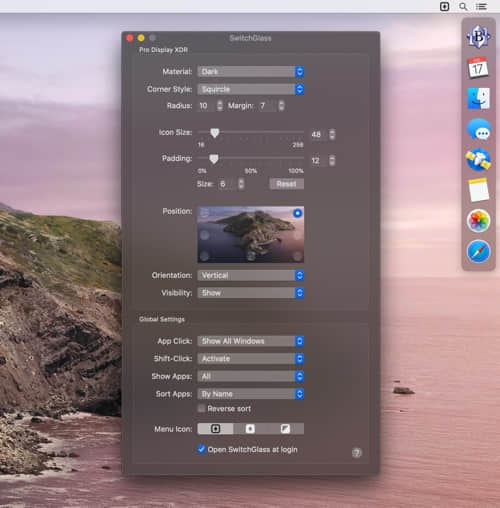Open Messages from the vertical dock
Screen dimensions: 500x508
pyautogui.click(x=478, y=129)
